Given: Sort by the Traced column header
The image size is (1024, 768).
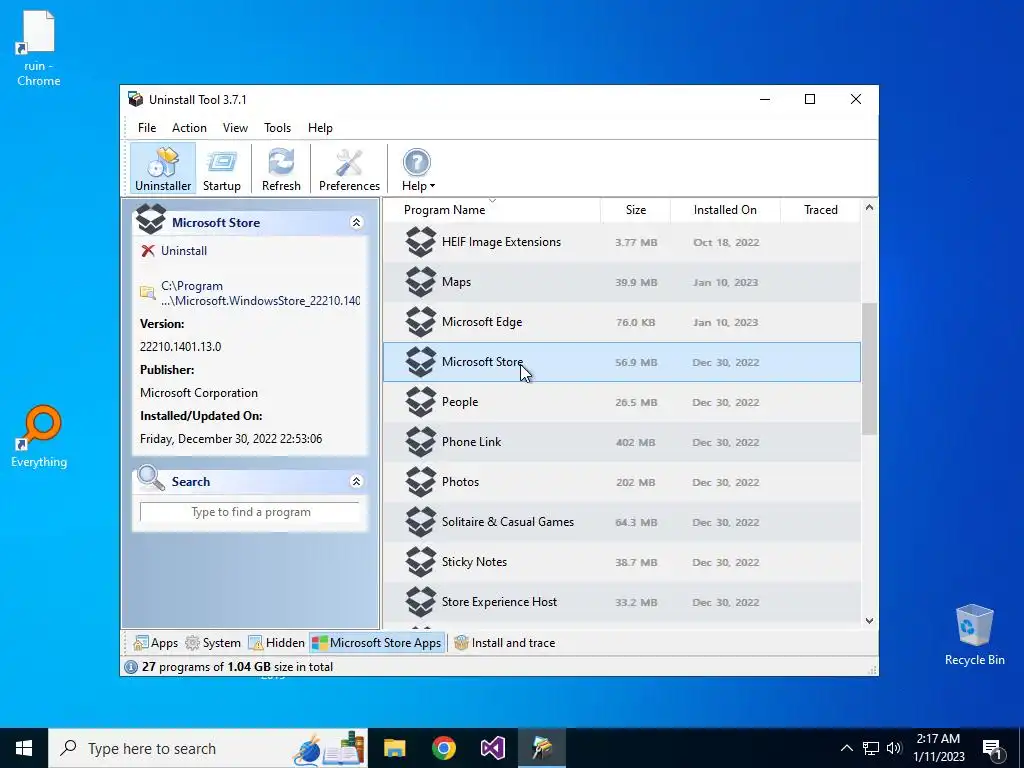Looking at the screenshot, I should 820,210.
